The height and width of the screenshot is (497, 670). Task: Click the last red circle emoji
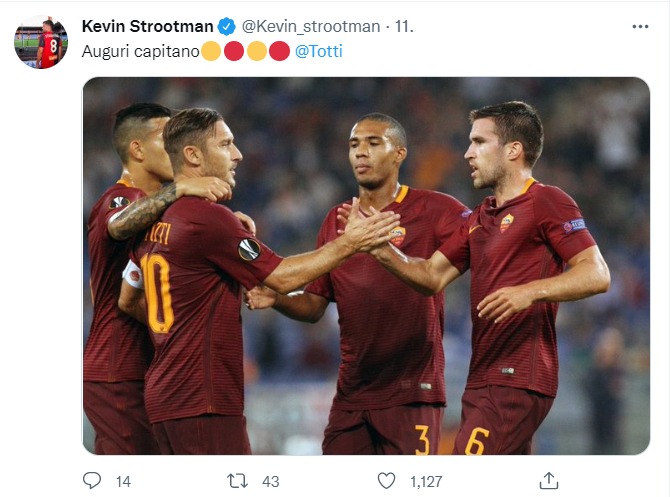coord(280,50)
